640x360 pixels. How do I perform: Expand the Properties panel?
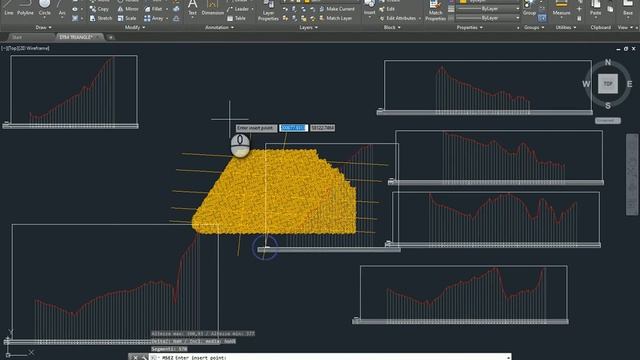[x=469, y=27]
